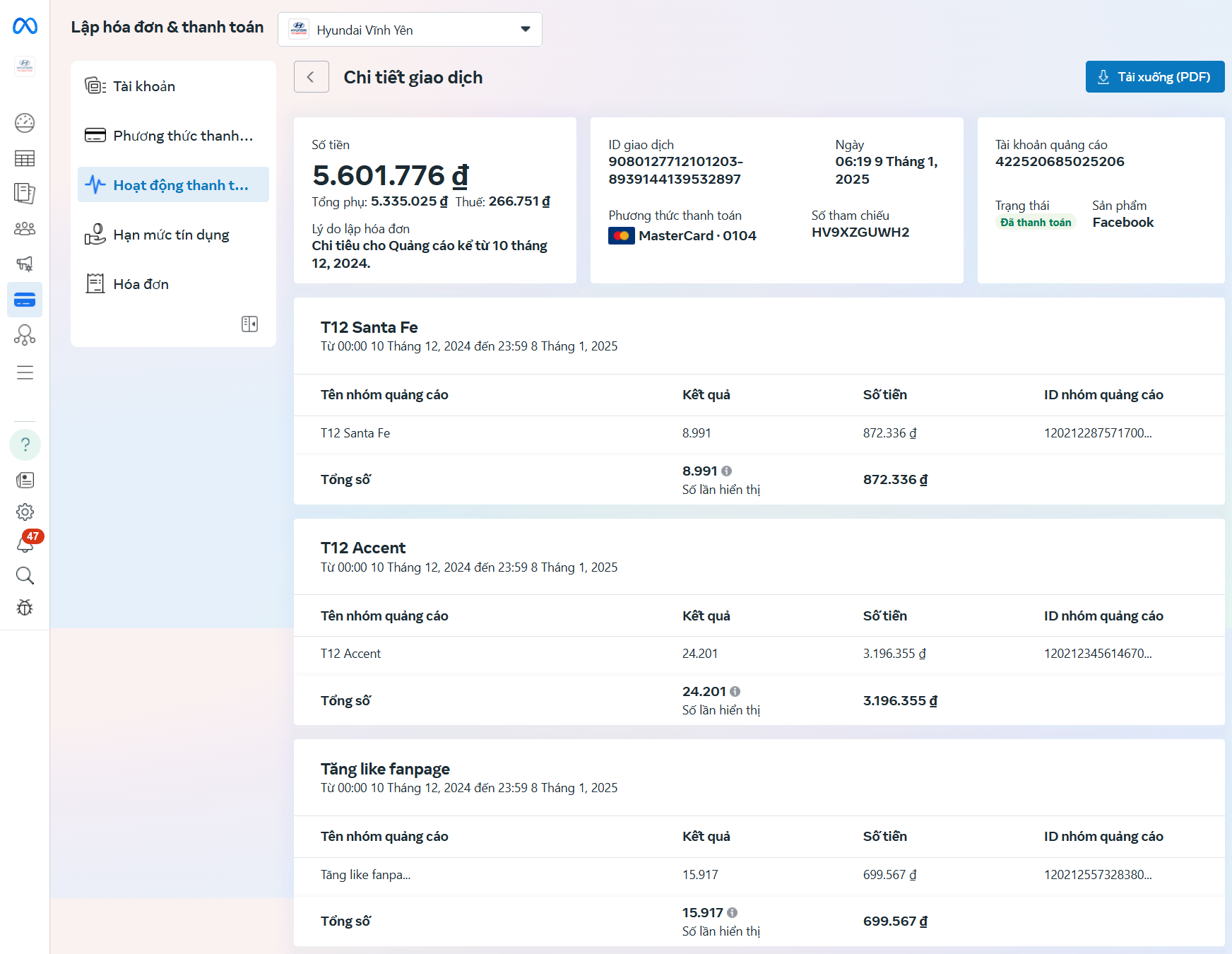The image size is (1232, 954).
Task: Click the bug report icon
Action: click(x=25, y=608)
